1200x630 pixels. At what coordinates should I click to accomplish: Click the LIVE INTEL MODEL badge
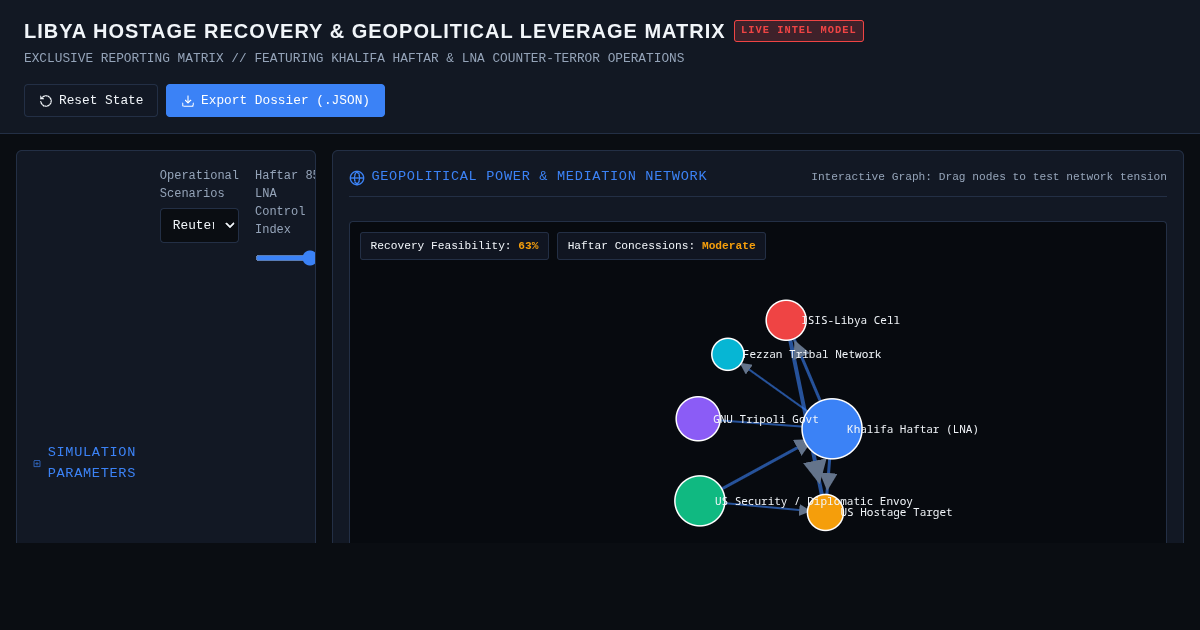pyautogui.click(x=799, y=31)
